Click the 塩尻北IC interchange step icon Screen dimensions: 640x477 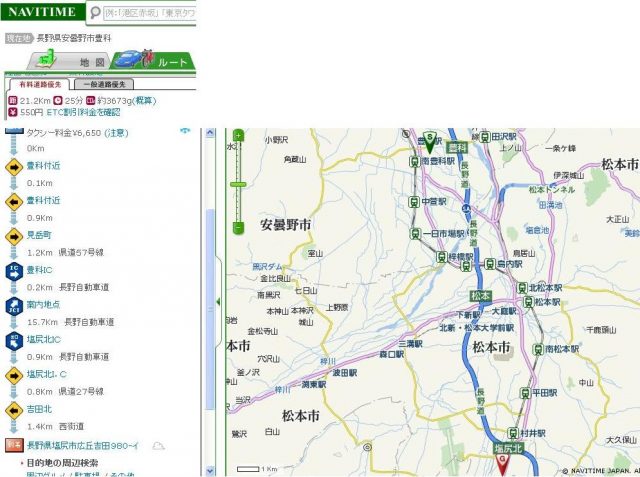click(x=14, y=342)
